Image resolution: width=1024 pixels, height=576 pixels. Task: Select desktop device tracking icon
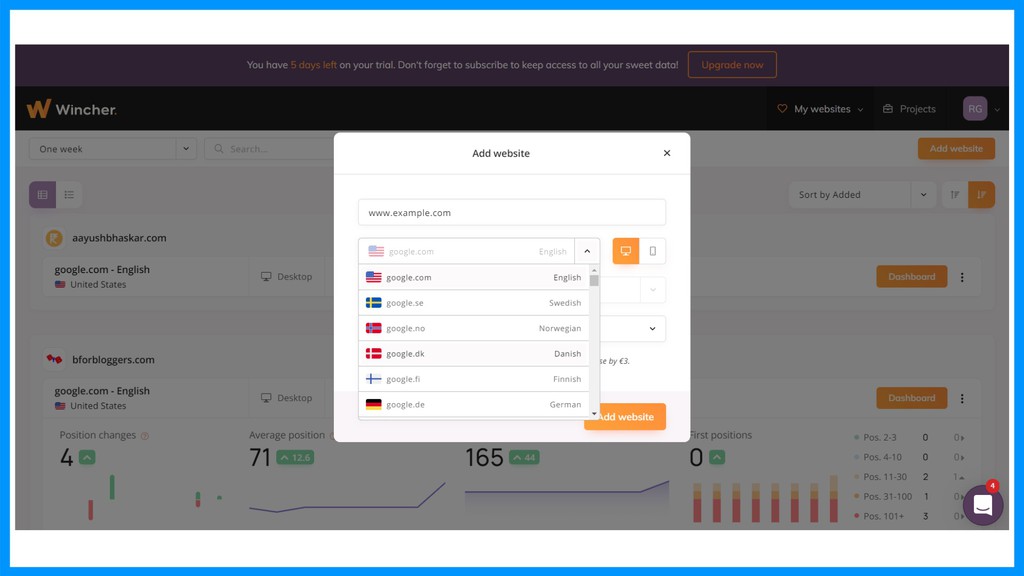pyautogui.click(x=628, y=251)
